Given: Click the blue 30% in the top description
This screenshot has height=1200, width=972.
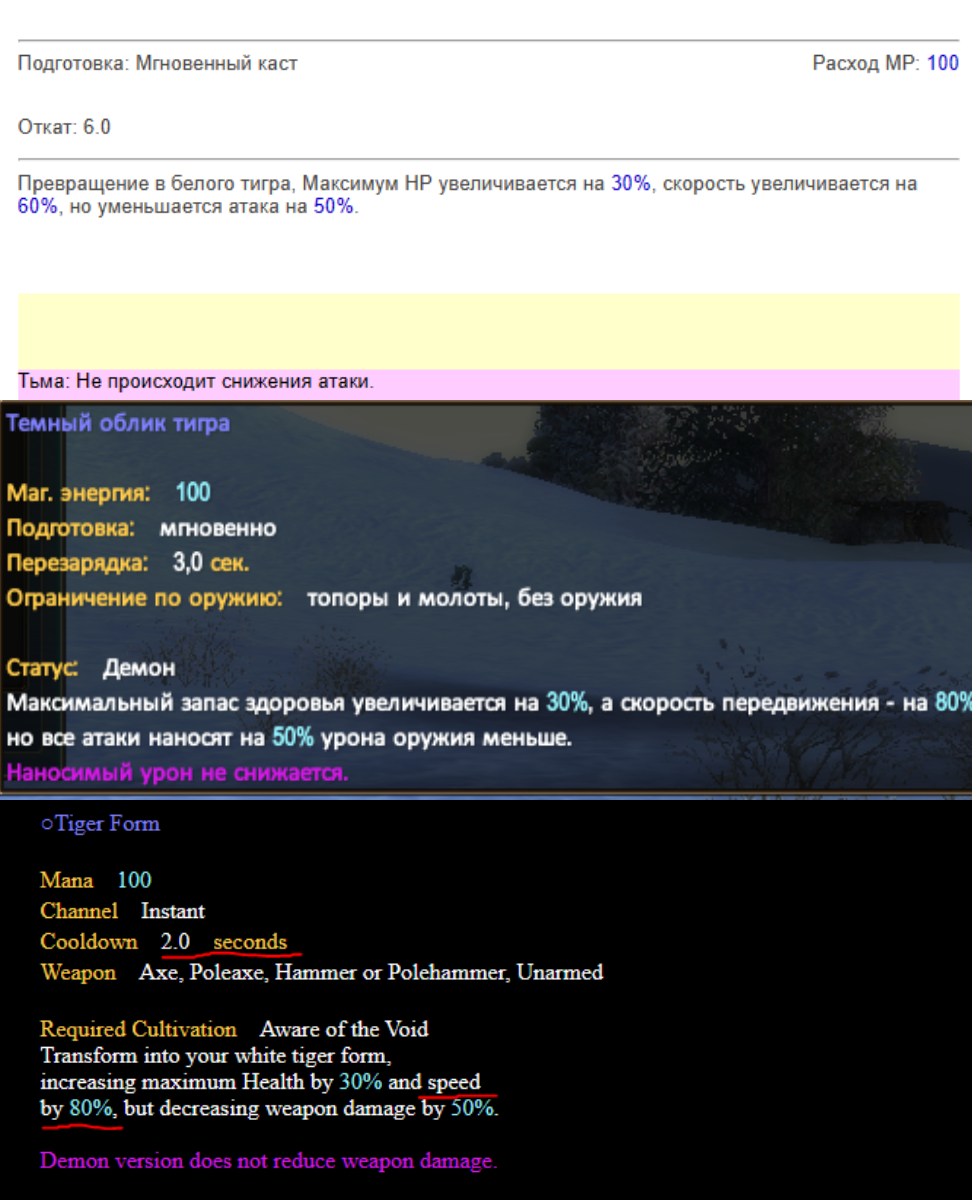Looking at the screenshot, I should tap(630, 184).
